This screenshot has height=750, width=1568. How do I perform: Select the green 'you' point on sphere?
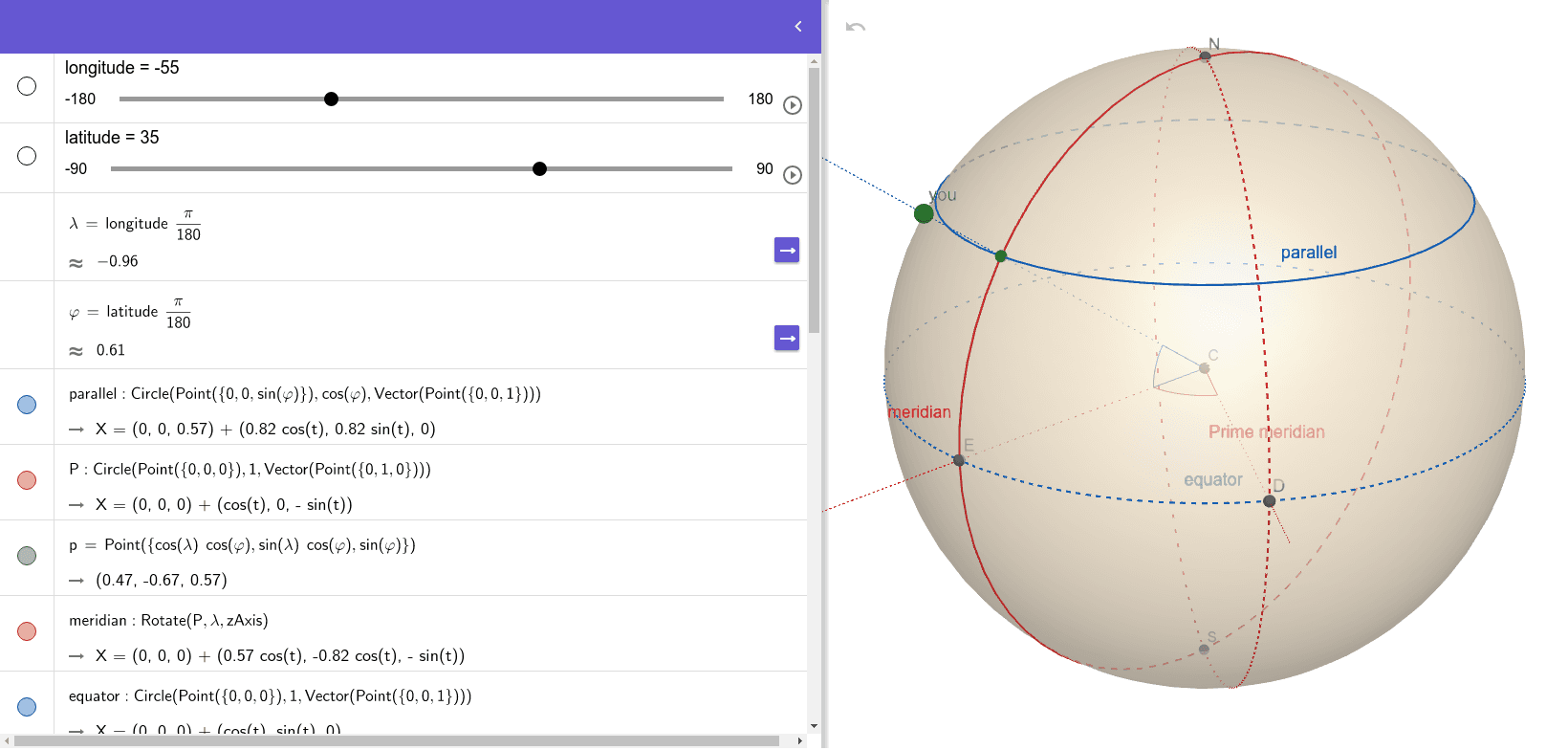coord(924,213)
